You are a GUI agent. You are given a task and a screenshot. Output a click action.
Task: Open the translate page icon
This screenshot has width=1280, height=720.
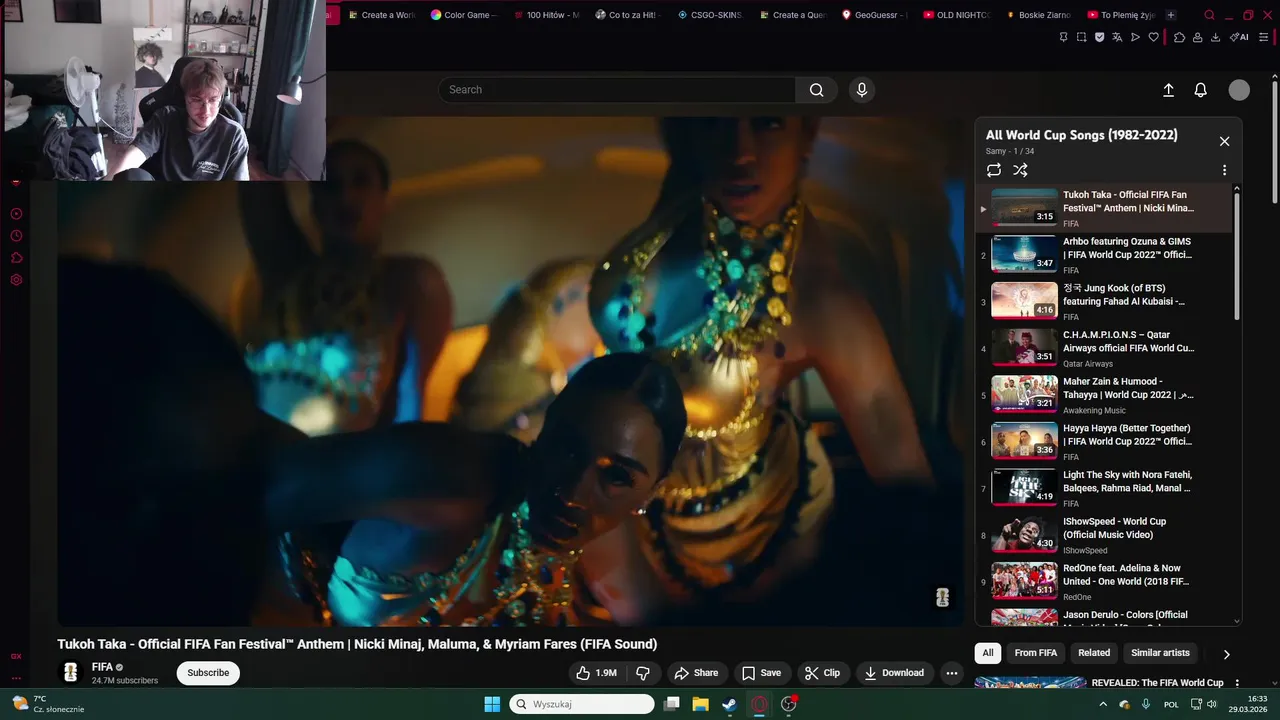[x=1117, y=37]
